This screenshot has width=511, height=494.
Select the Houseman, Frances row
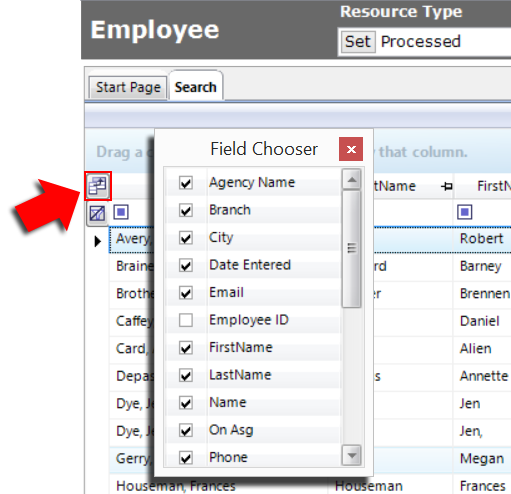click(x=310, y=486)
